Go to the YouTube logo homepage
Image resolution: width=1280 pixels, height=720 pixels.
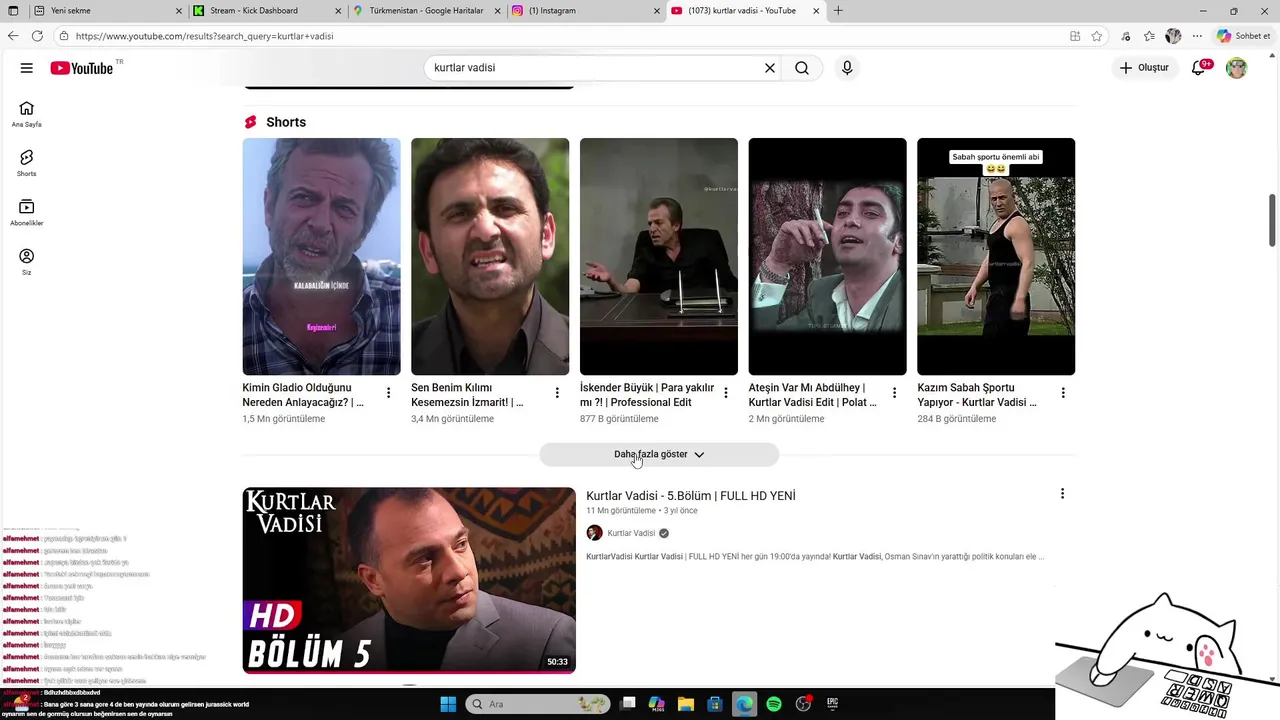tap(82, 68)
